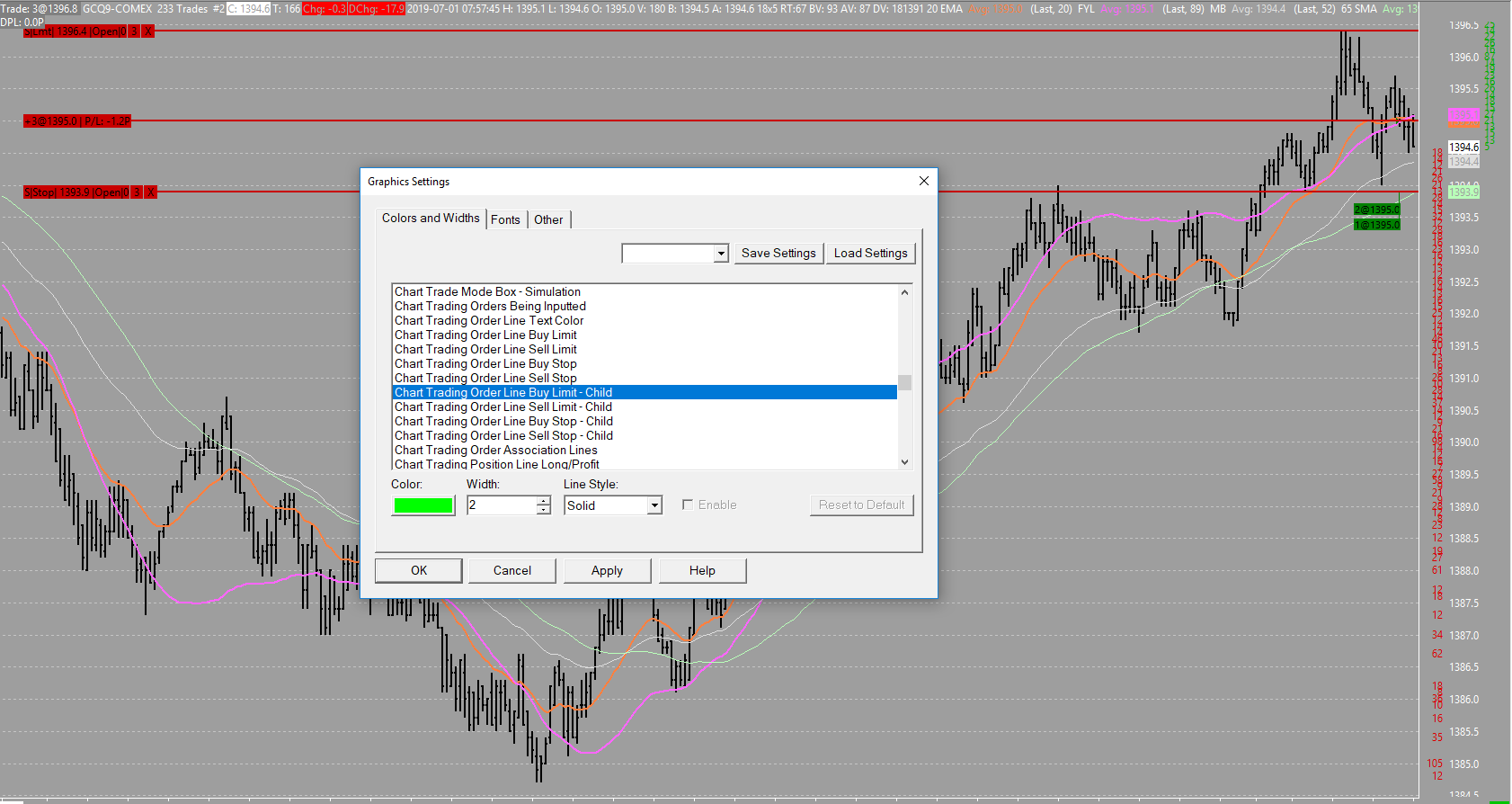Click the Reset to Default button
This screenshot has height=804, width=1512.
(861, 505)
